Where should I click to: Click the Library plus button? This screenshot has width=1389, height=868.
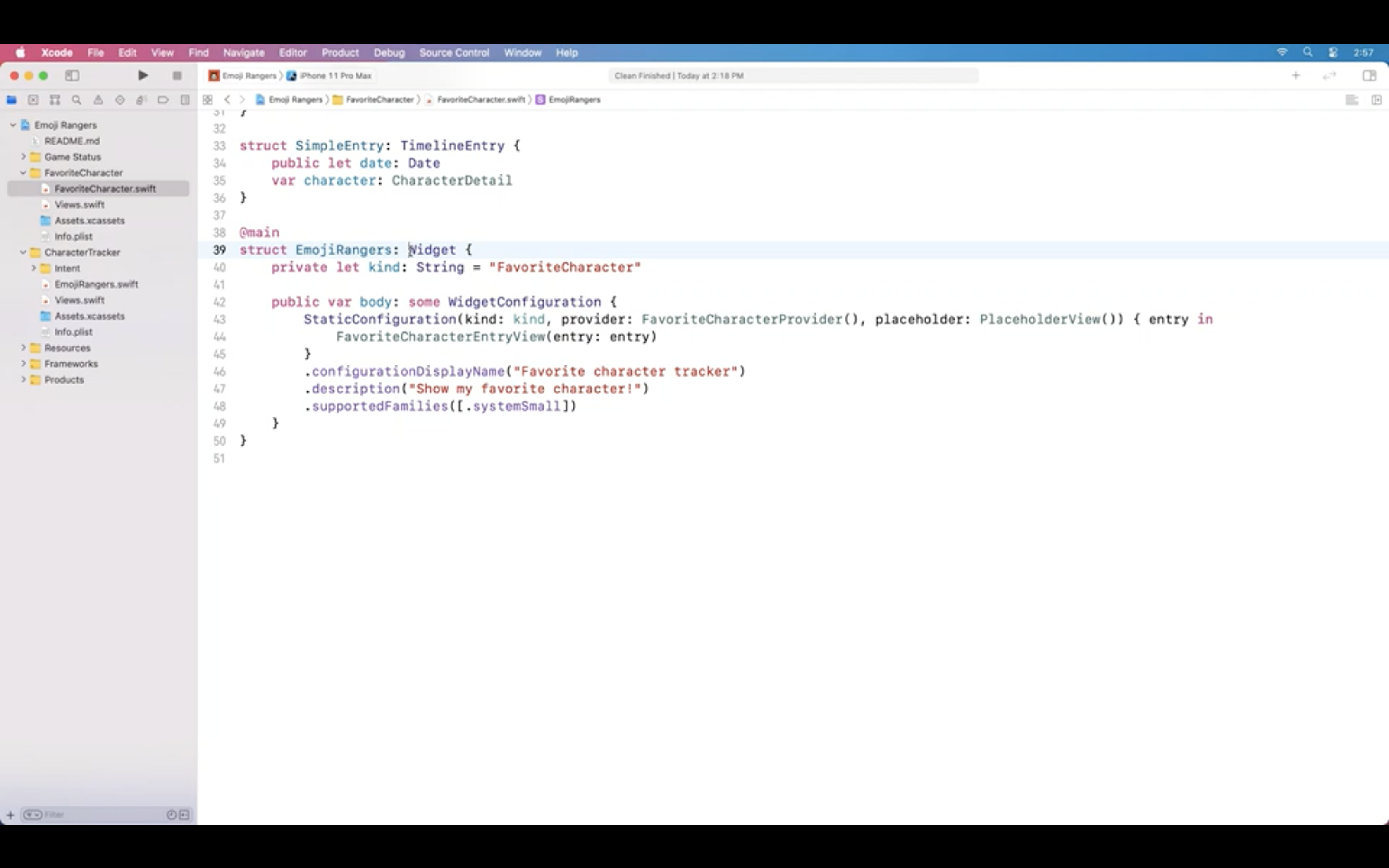(x=1296, y=75)
